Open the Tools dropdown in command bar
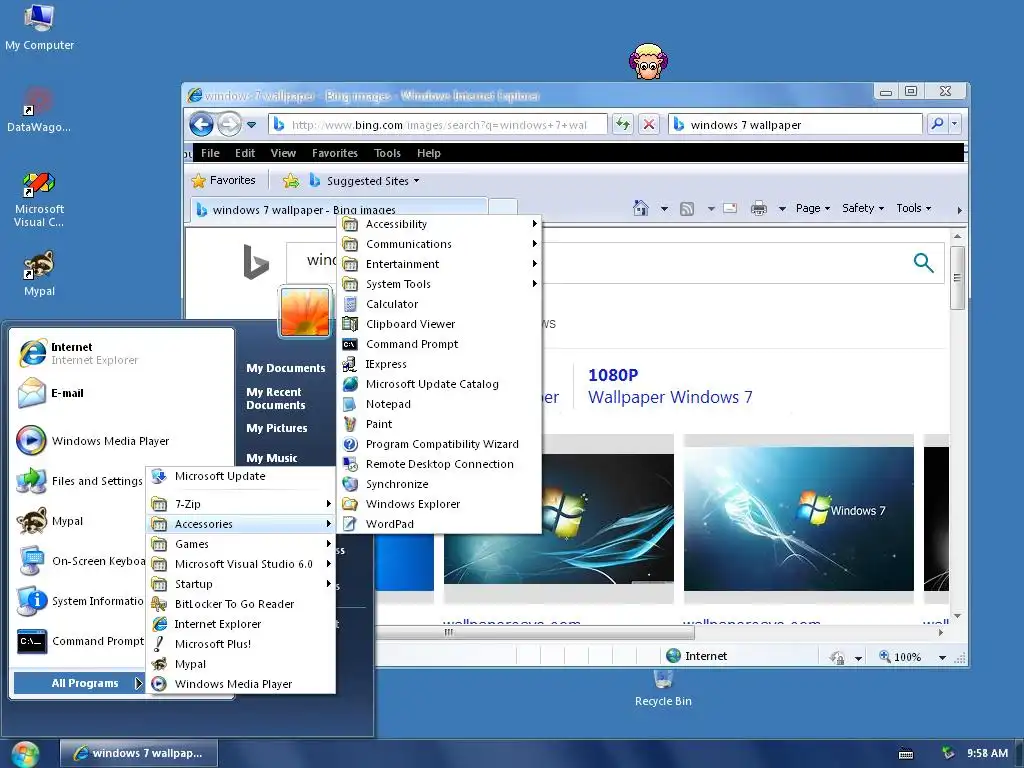Image resolution: width=1024 pixels, height=768 pixels. click(x=914, y=208)
